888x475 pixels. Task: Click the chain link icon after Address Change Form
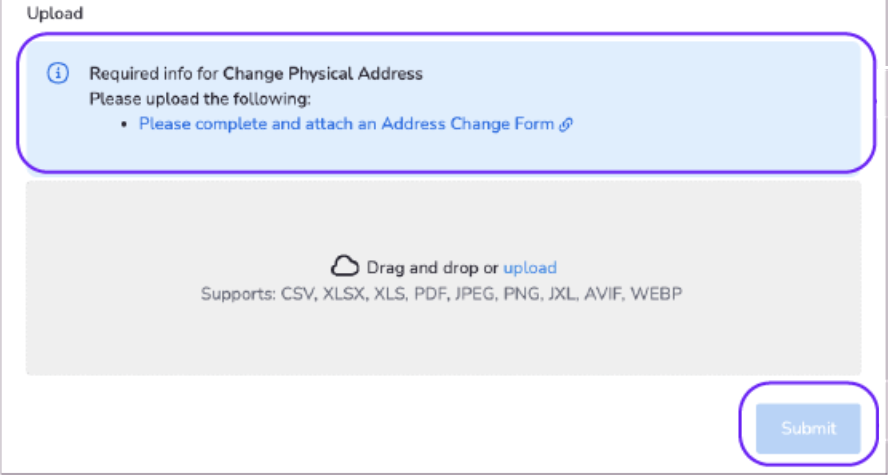click(566, 125)
